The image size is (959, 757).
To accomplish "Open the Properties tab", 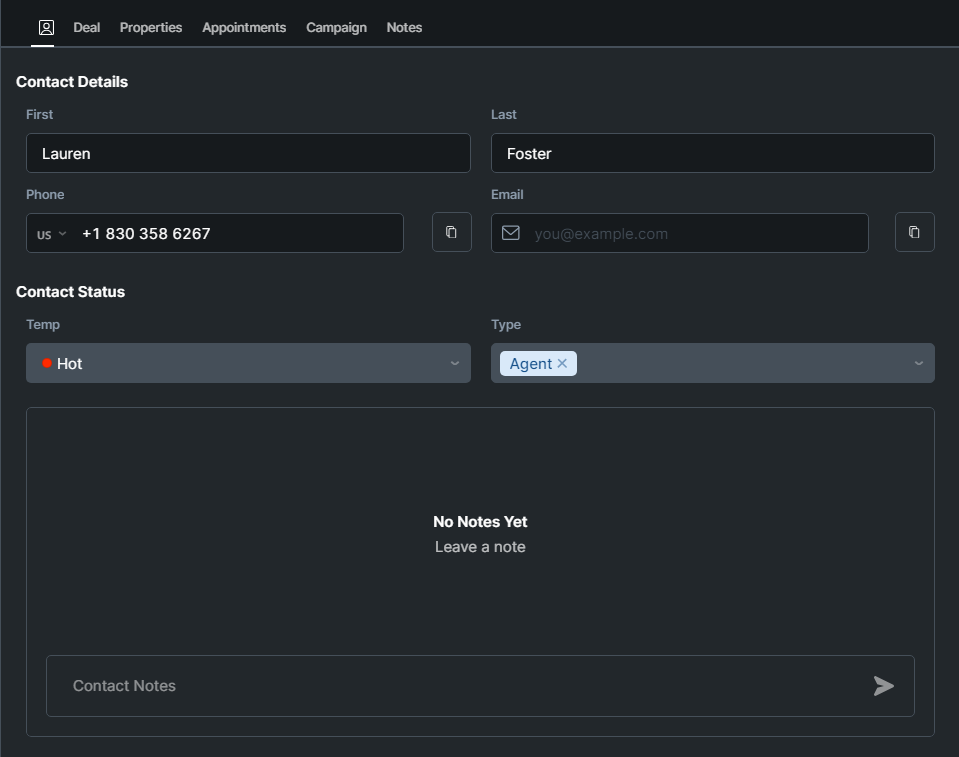I will 151,28.
